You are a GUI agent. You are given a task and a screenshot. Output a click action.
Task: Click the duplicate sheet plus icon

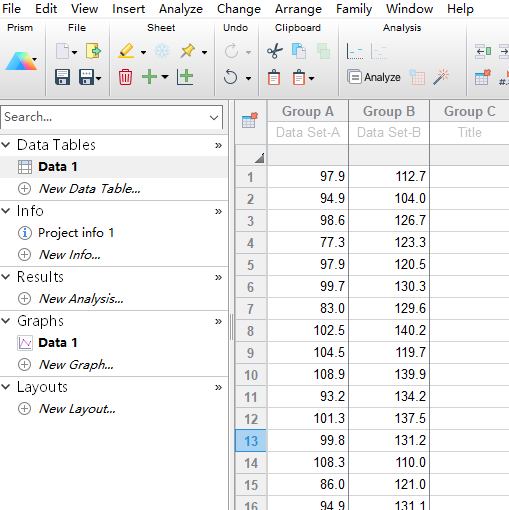click(185, 77)
